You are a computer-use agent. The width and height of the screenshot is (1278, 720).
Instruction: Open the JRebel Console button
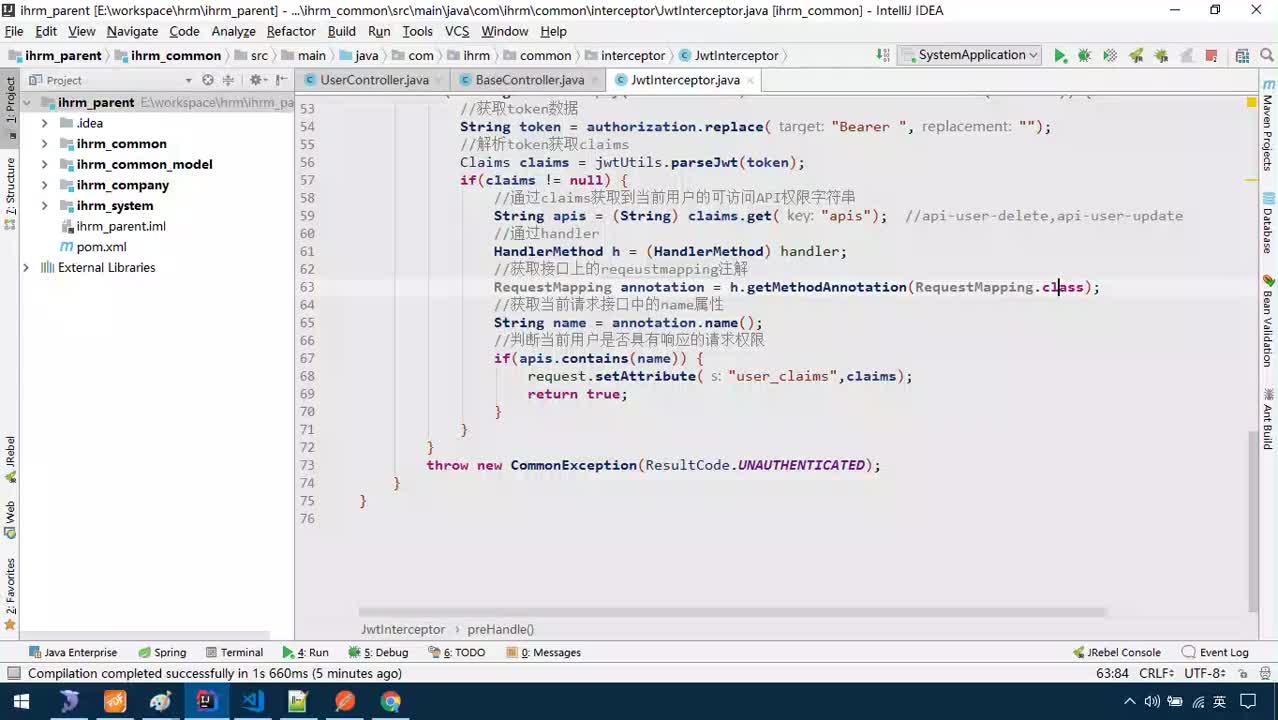pos(1117,652)
